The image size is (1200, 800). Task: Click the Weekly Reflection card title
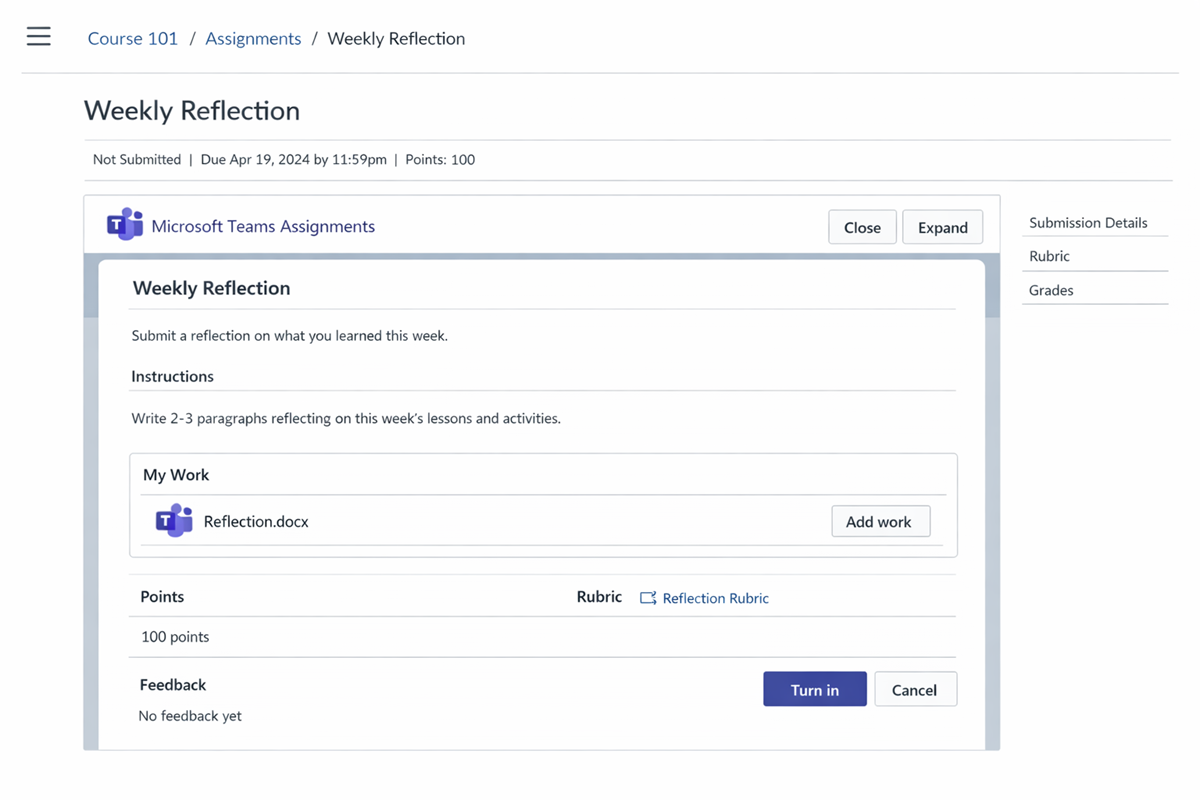coord(211,288)
